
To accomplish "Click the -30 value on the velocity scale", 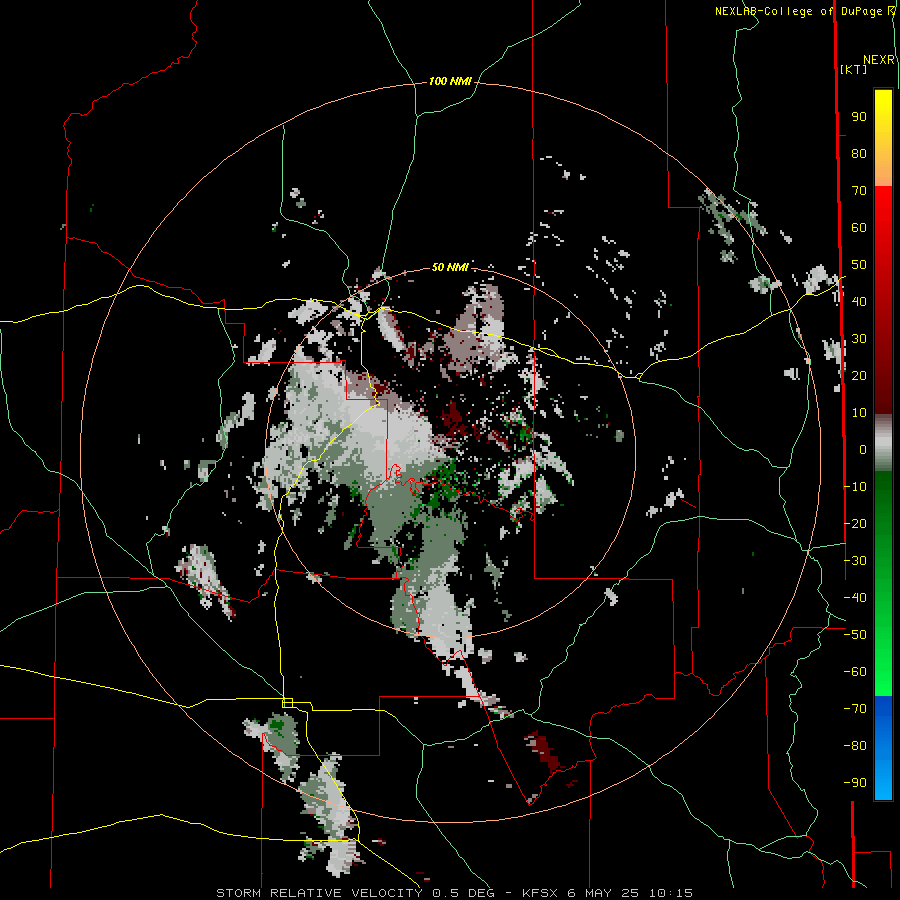I will [855, 561].
